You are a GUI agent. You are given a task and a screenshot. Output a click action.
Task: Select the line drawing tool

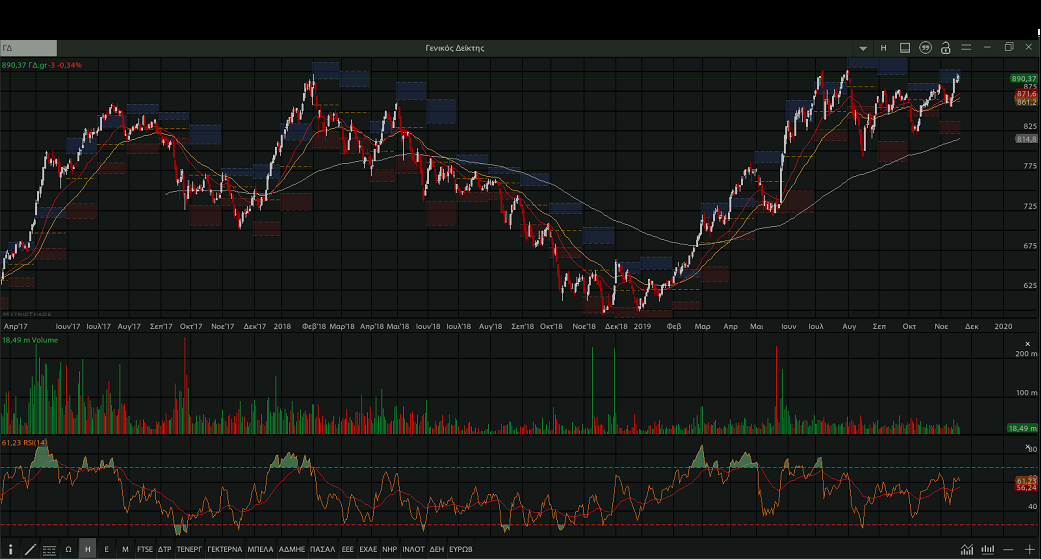30,549
